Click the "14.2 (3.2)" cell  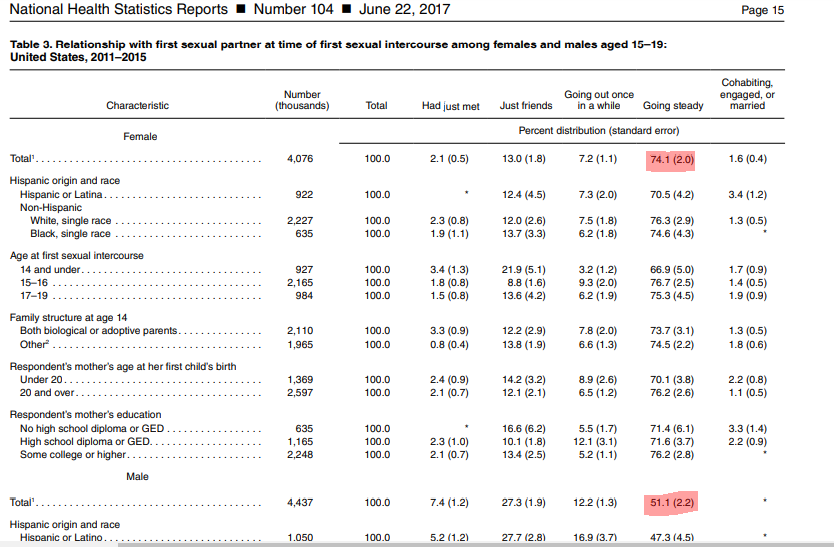coord(524,380)
